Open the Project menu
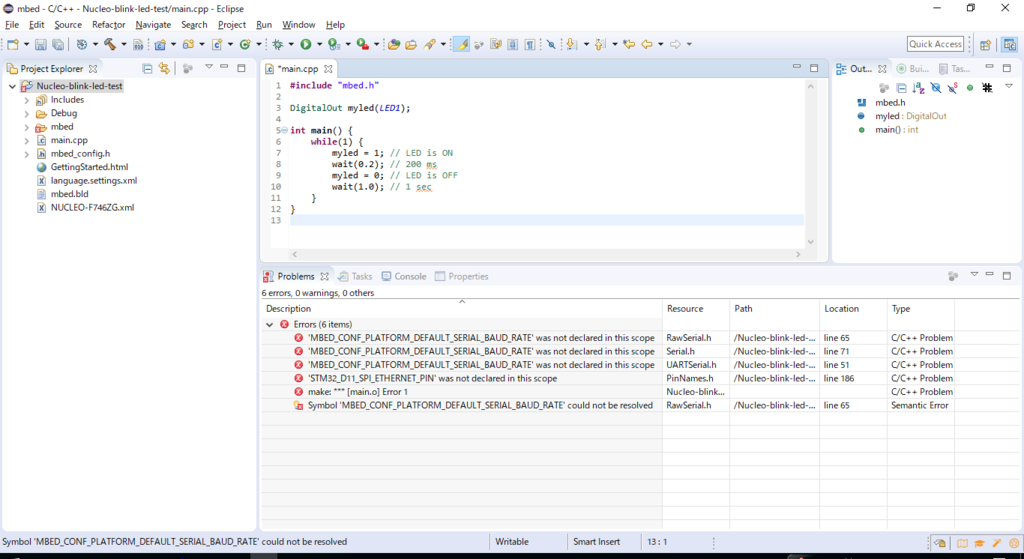 tap(232, 25)
